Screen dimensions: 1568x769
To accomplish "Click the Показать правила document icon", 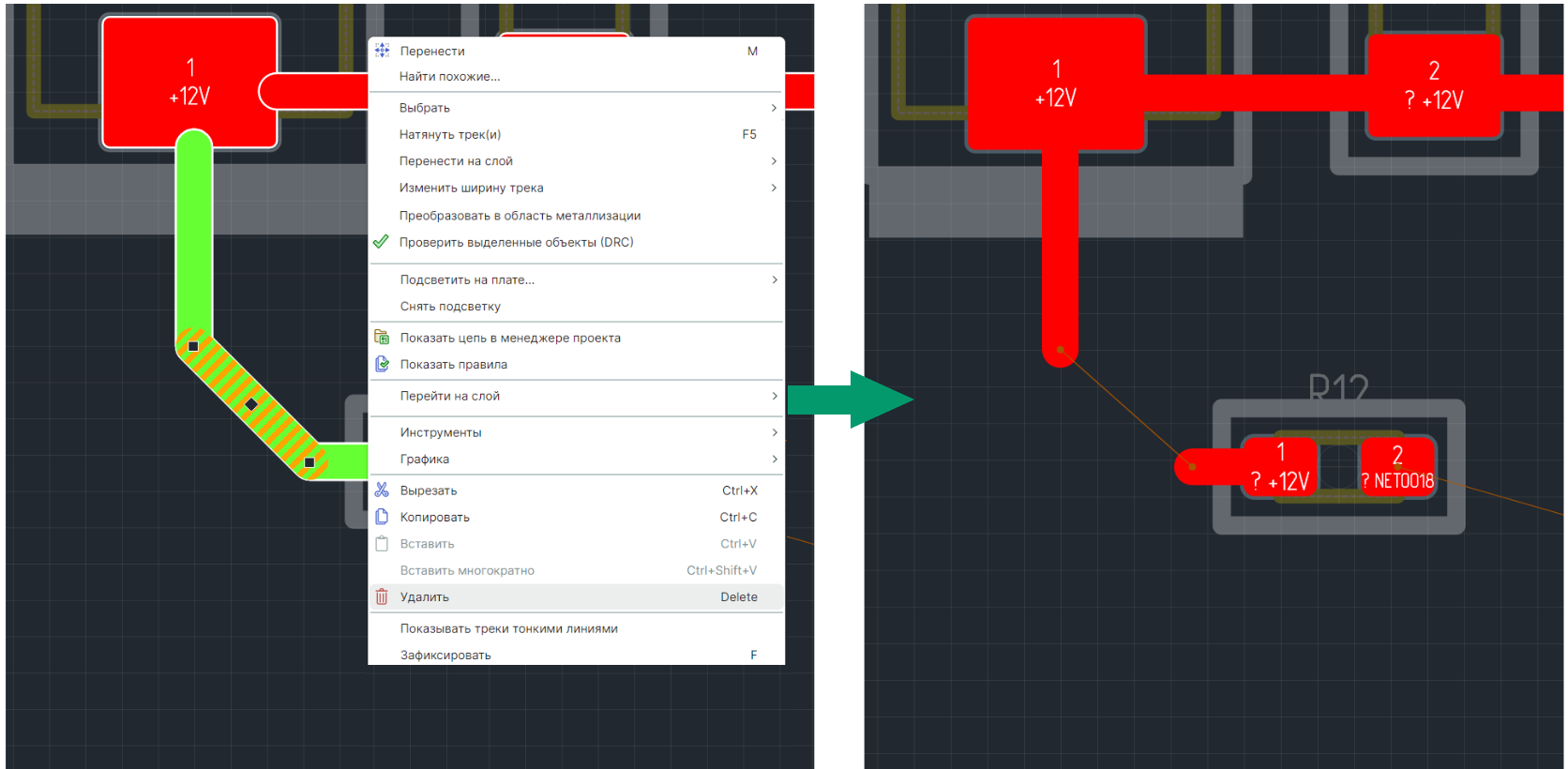I will coord(382,364).
